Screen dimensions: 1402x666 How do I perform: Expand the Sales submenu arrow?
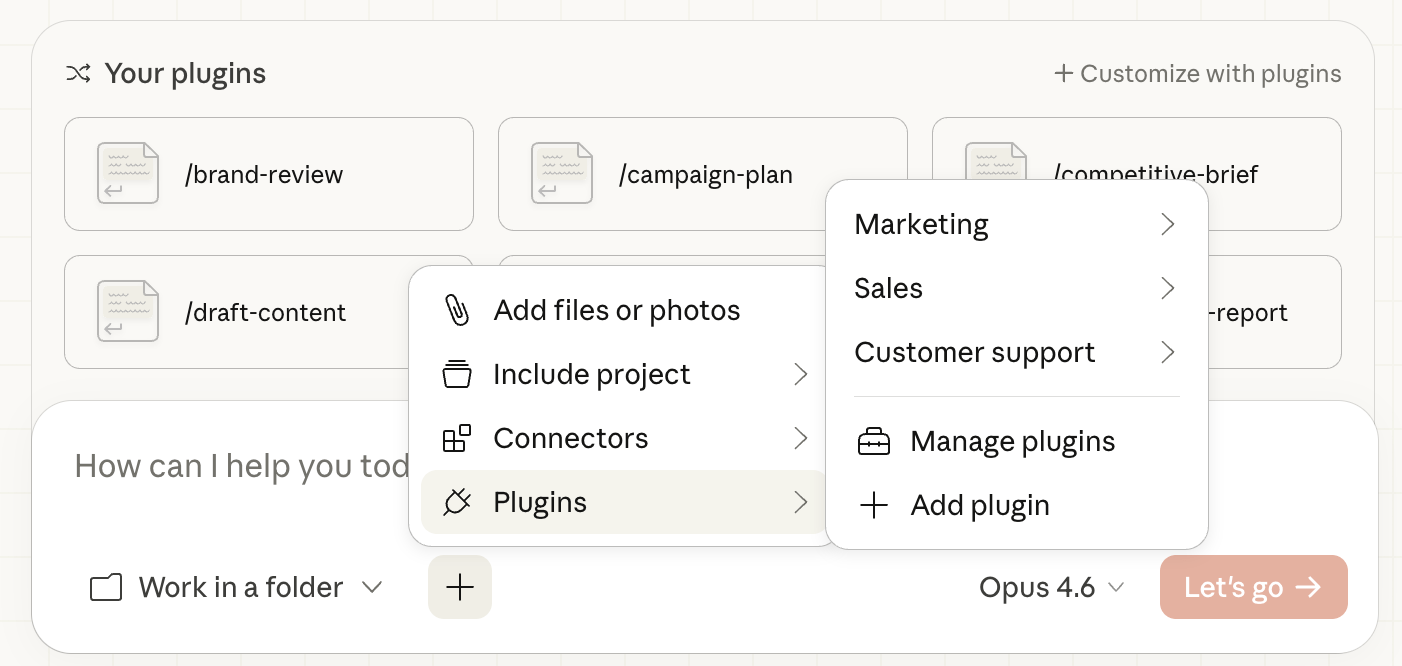(x=1167, y=288)
